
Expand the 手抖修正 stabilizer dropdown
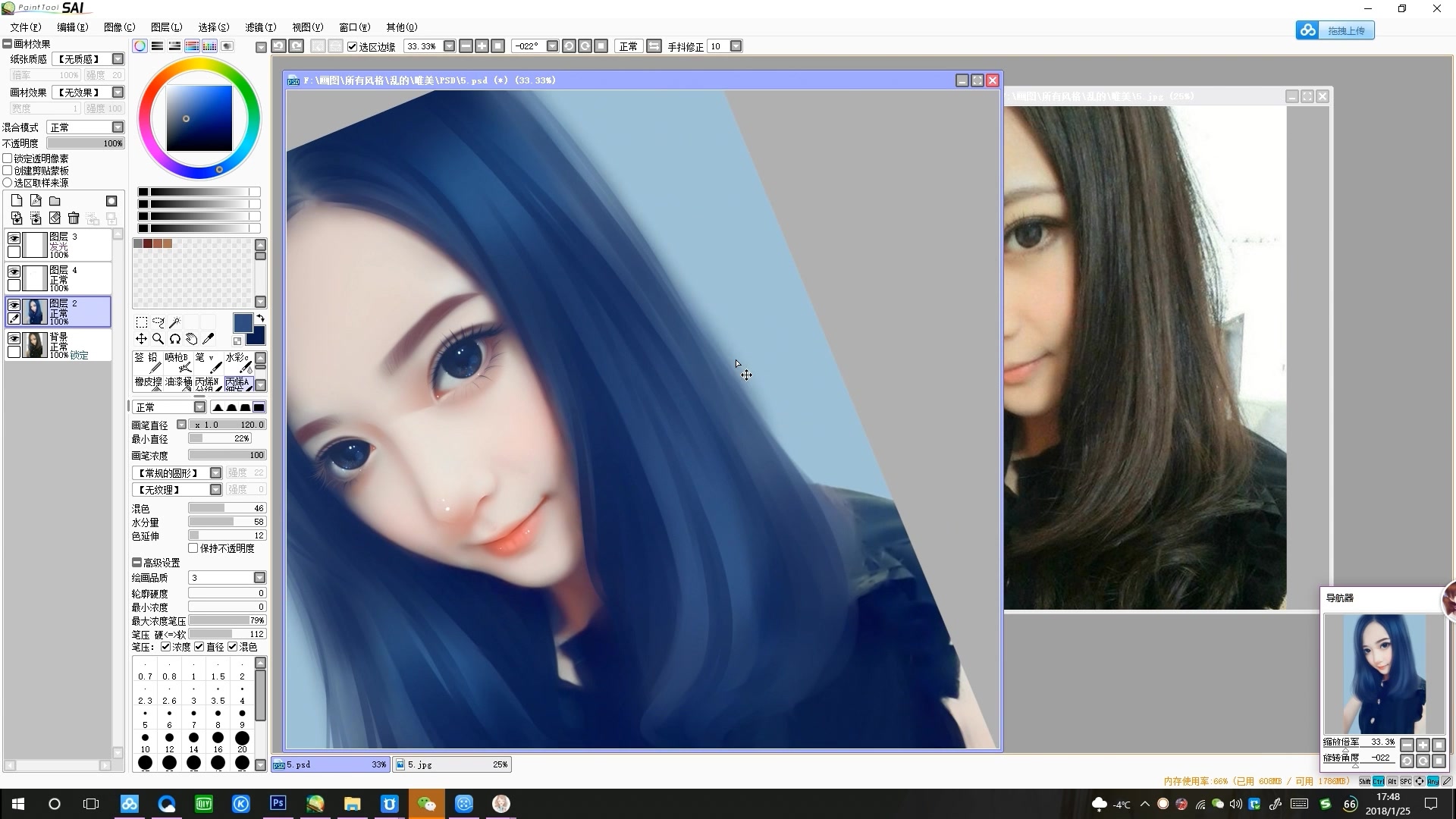point(736,46)
